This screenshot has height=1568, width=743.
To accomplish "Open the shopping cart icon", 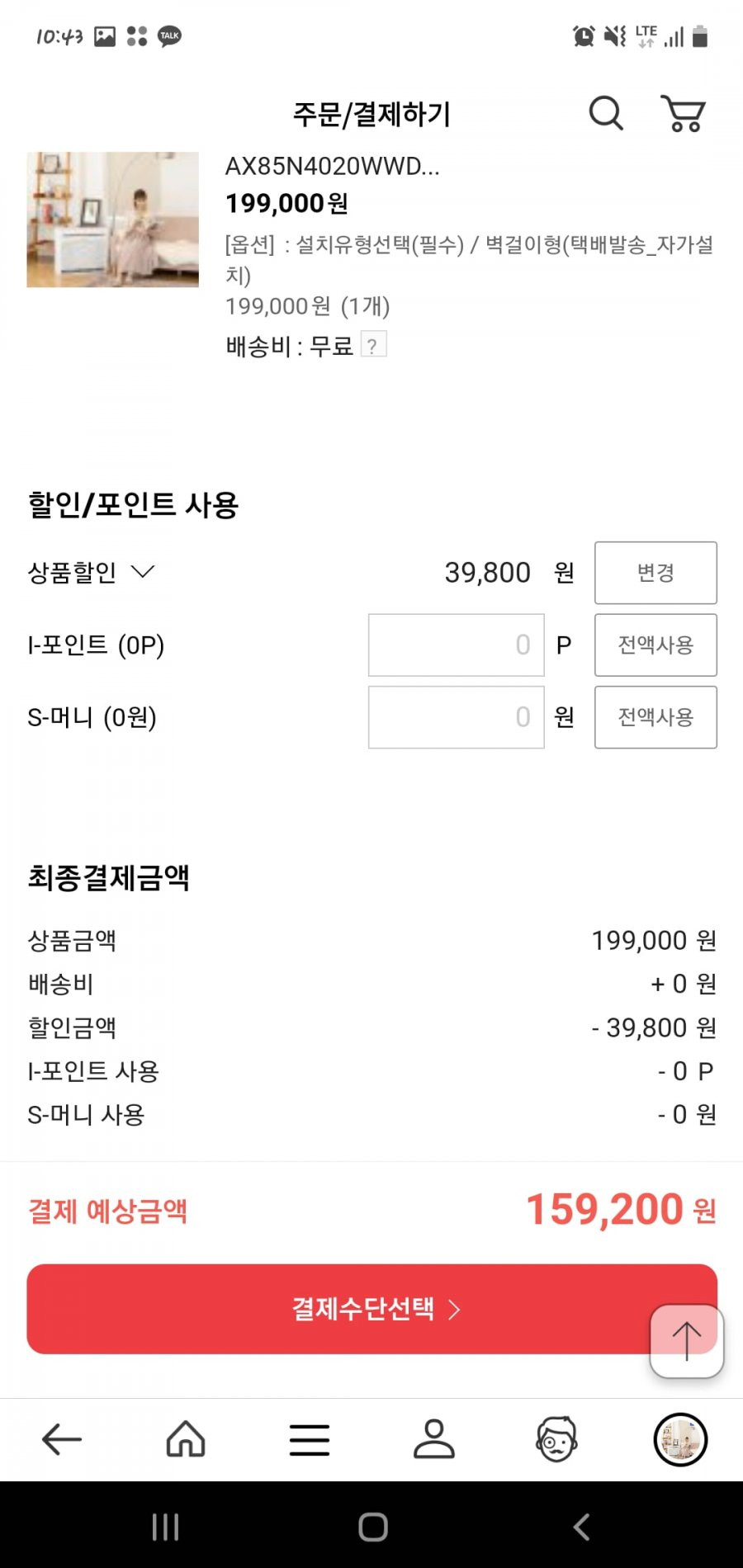I will pos(683,113).
